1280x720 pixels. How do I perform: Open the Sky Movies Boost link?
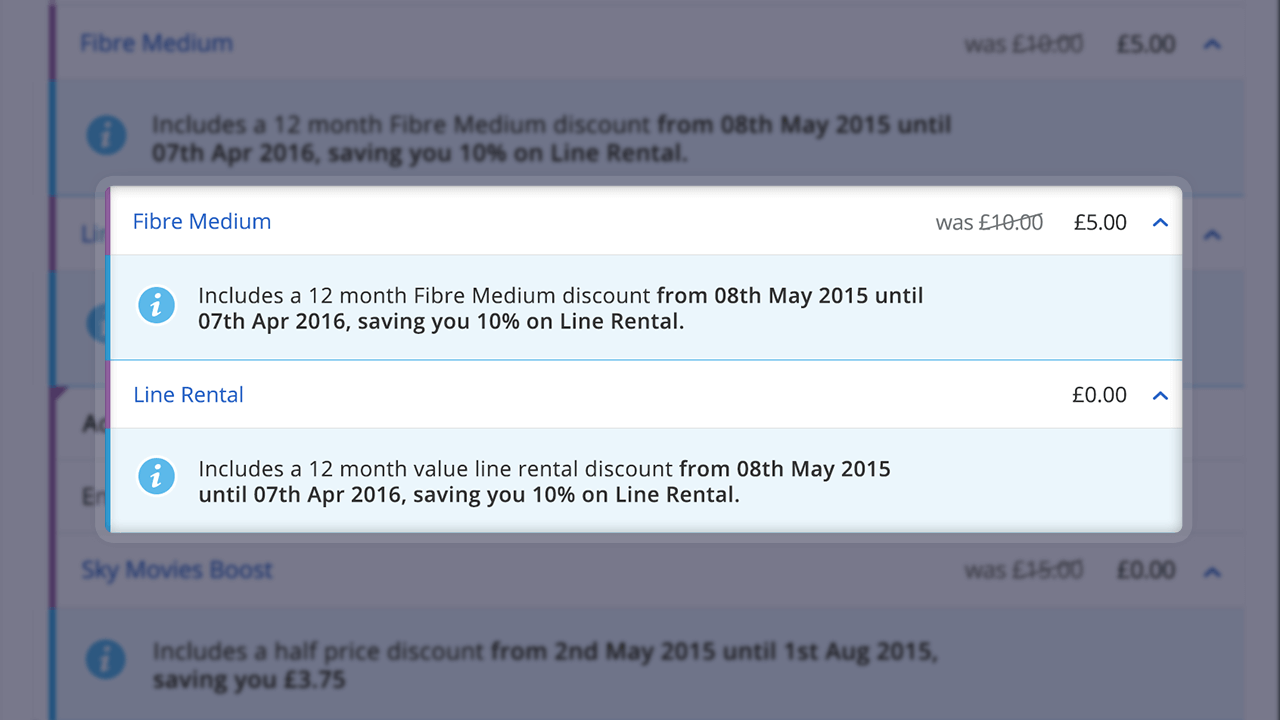coord(177,570)
